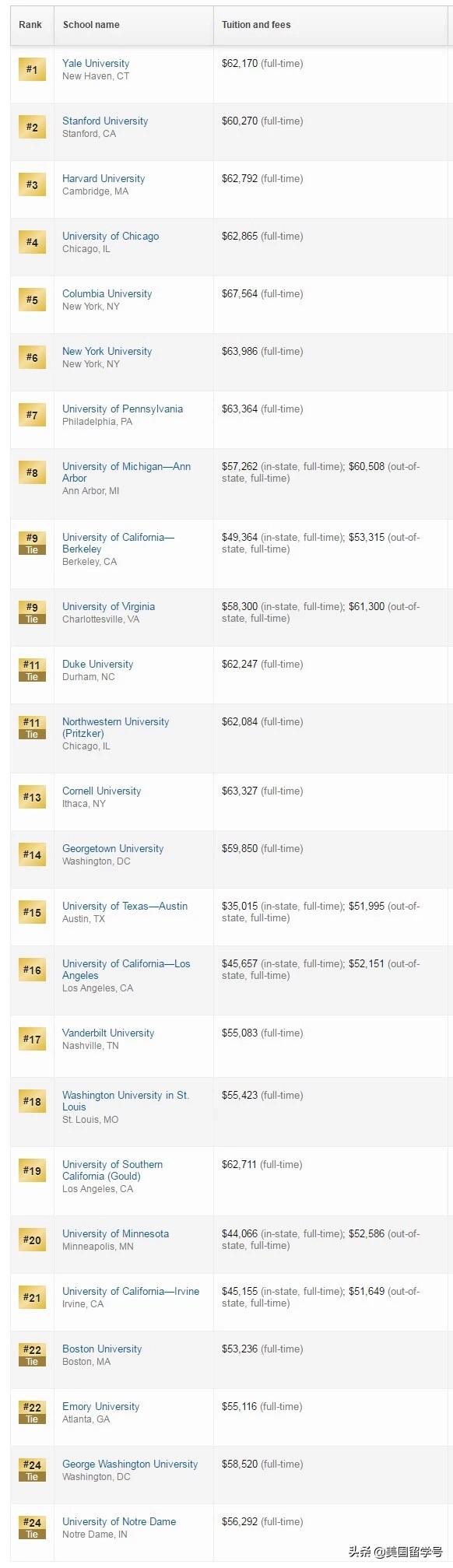
Task: Click the Tuition and fees column header
Action: (256, 25)
